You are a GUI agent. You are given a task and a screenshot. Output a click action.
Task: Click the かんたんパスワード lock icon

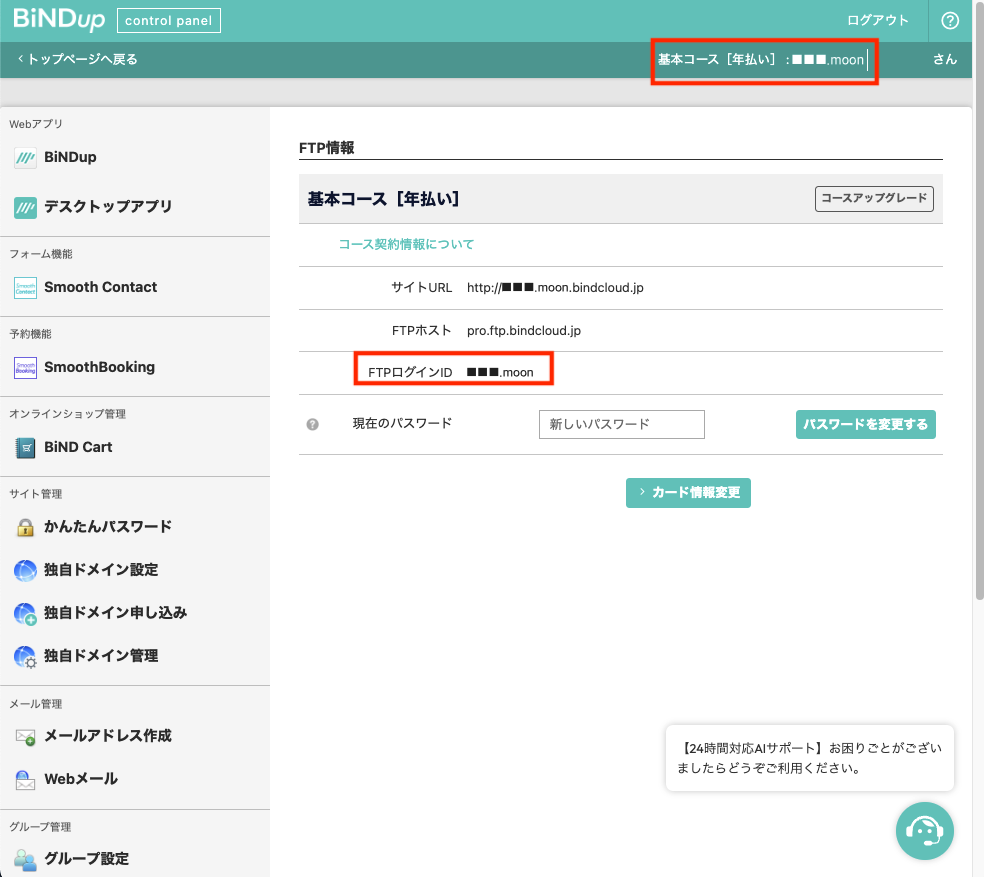25,527
